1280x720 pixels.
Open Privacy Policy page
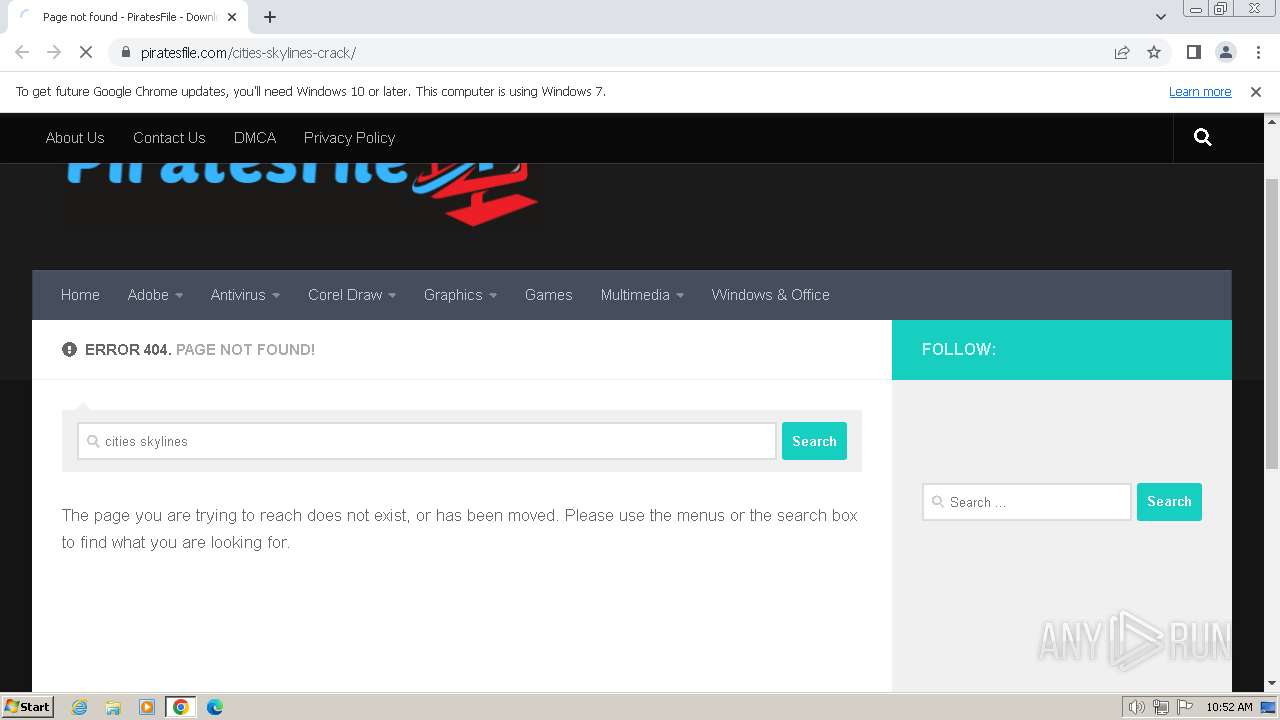pos(349,138)
